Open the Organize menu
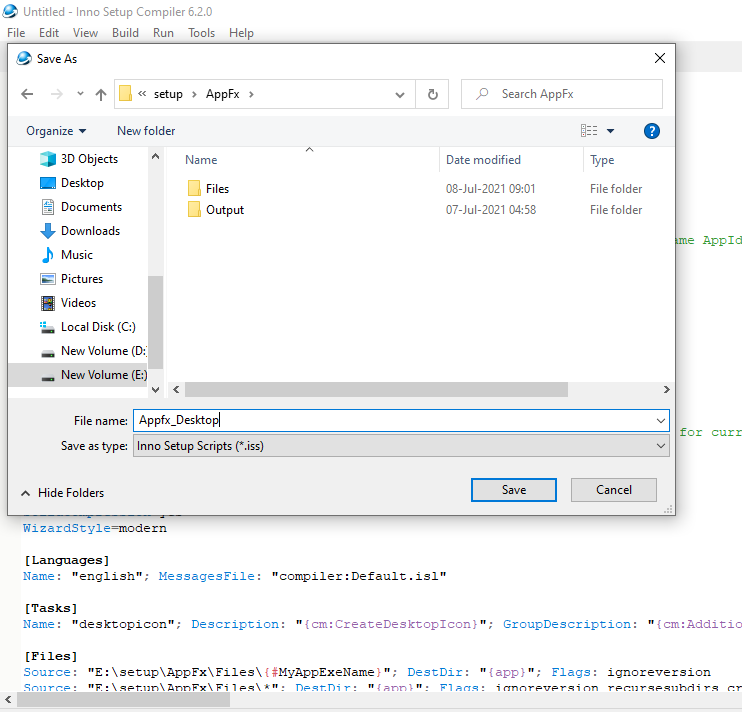 [56, 131]
